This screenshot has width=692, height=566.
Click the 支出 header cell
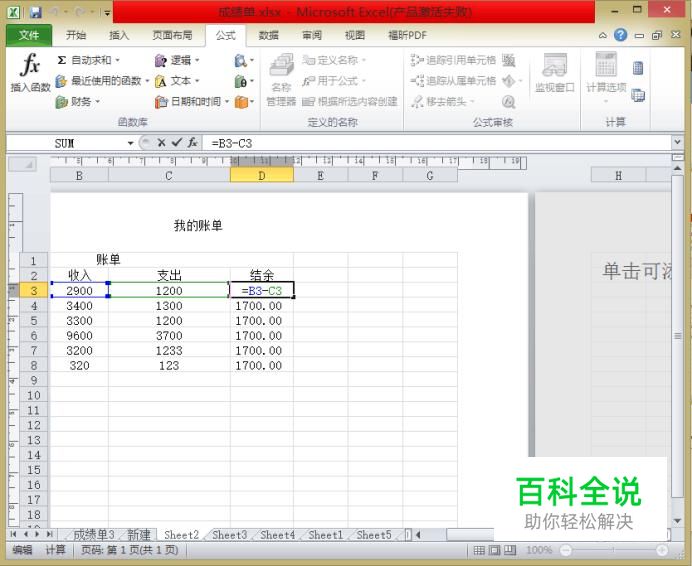pyautogui.click(x=169, y=275)
